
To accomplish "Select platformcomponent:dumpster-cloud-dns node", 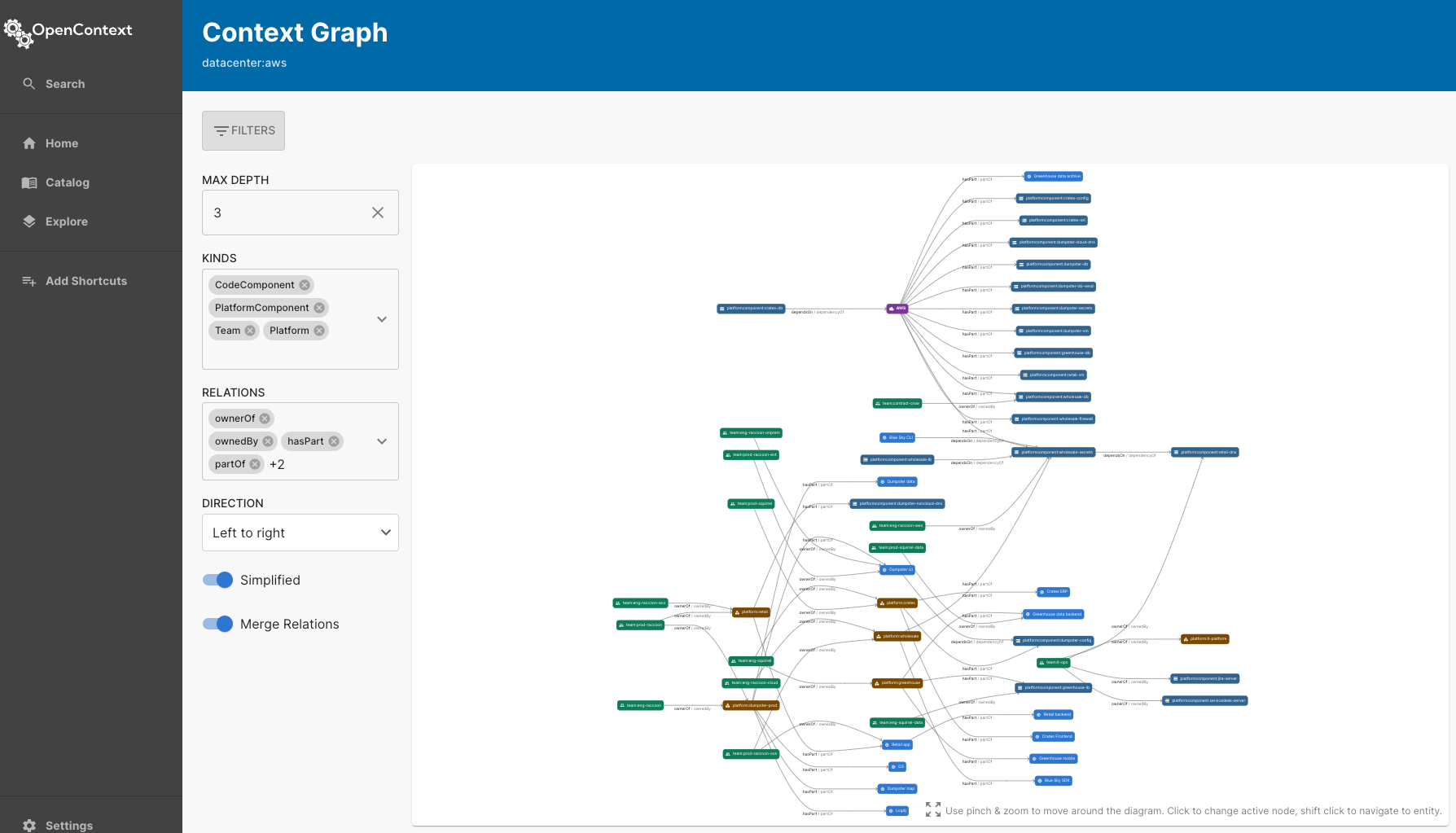I will point(1054,243).
